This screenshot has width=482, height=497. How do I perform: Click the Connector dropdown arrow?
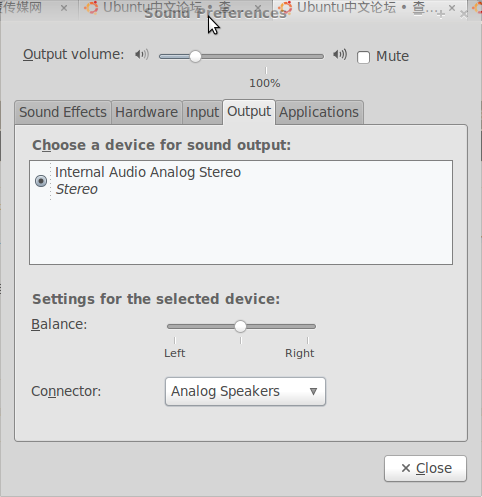point(313,391)
